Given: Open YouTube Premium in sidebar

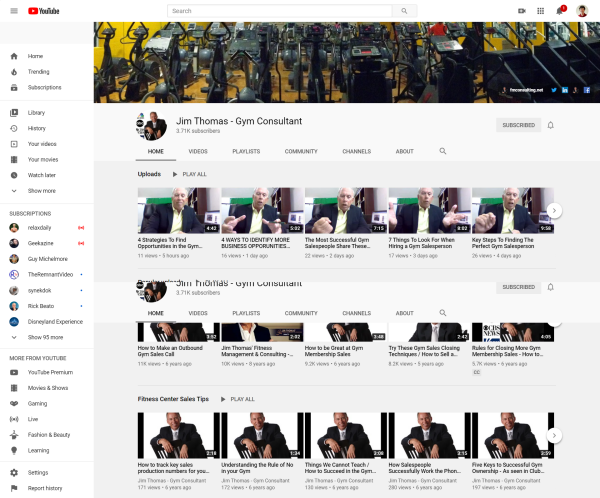Looking at the screenshot, I should coord(47,372).
